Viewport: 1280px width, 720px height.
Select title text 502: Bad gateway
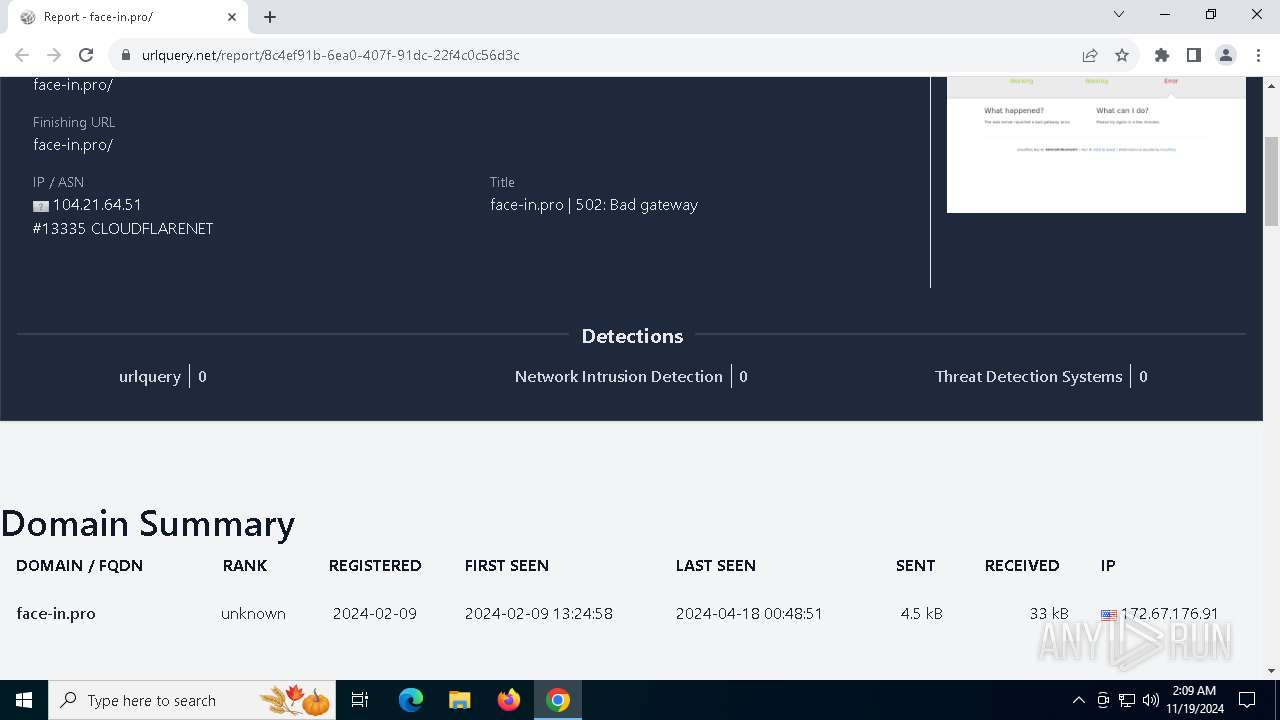click(637, 204)
